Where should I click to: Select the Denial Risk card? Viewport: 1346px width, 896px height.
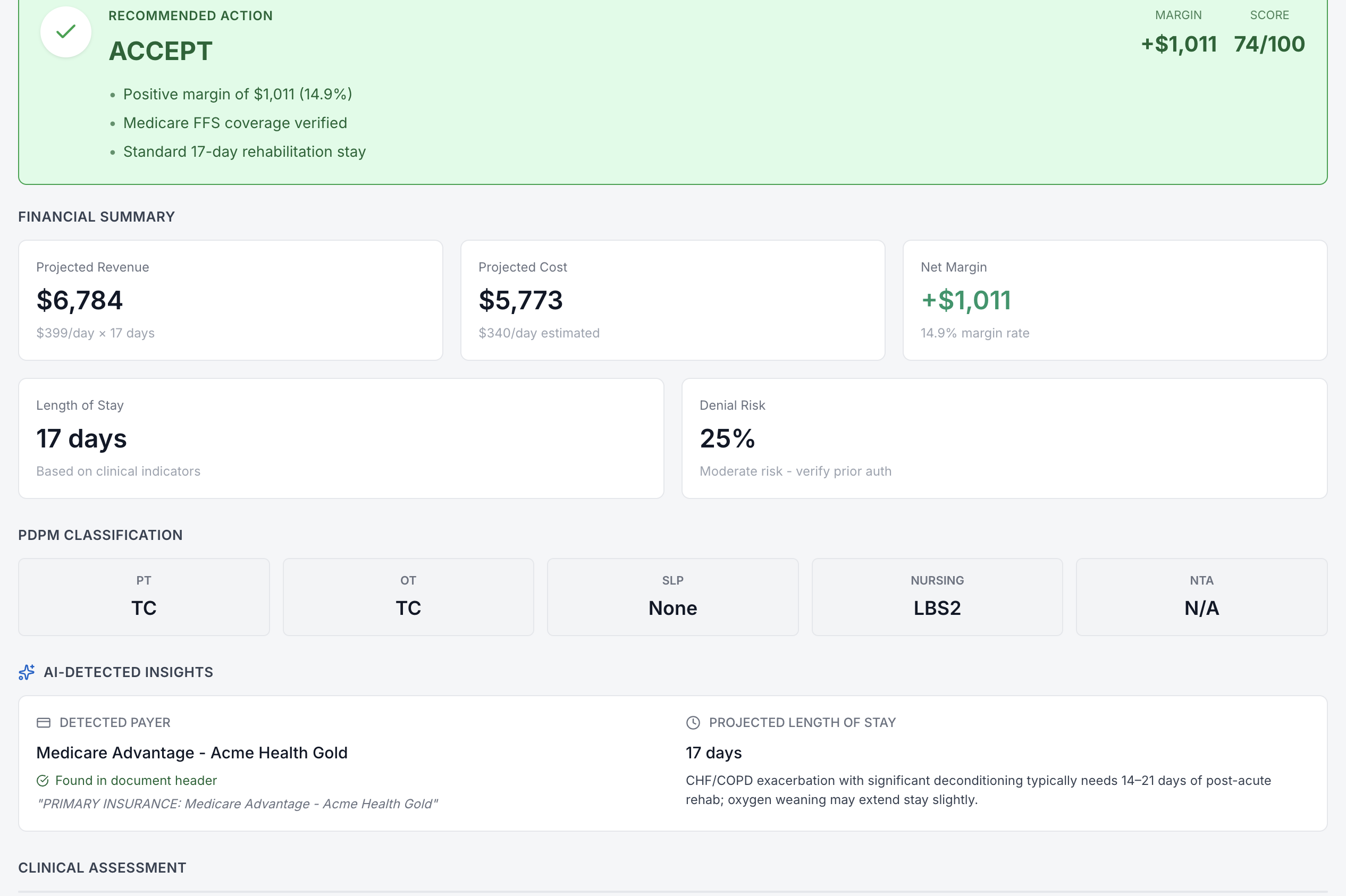(x=1004, y=438)
